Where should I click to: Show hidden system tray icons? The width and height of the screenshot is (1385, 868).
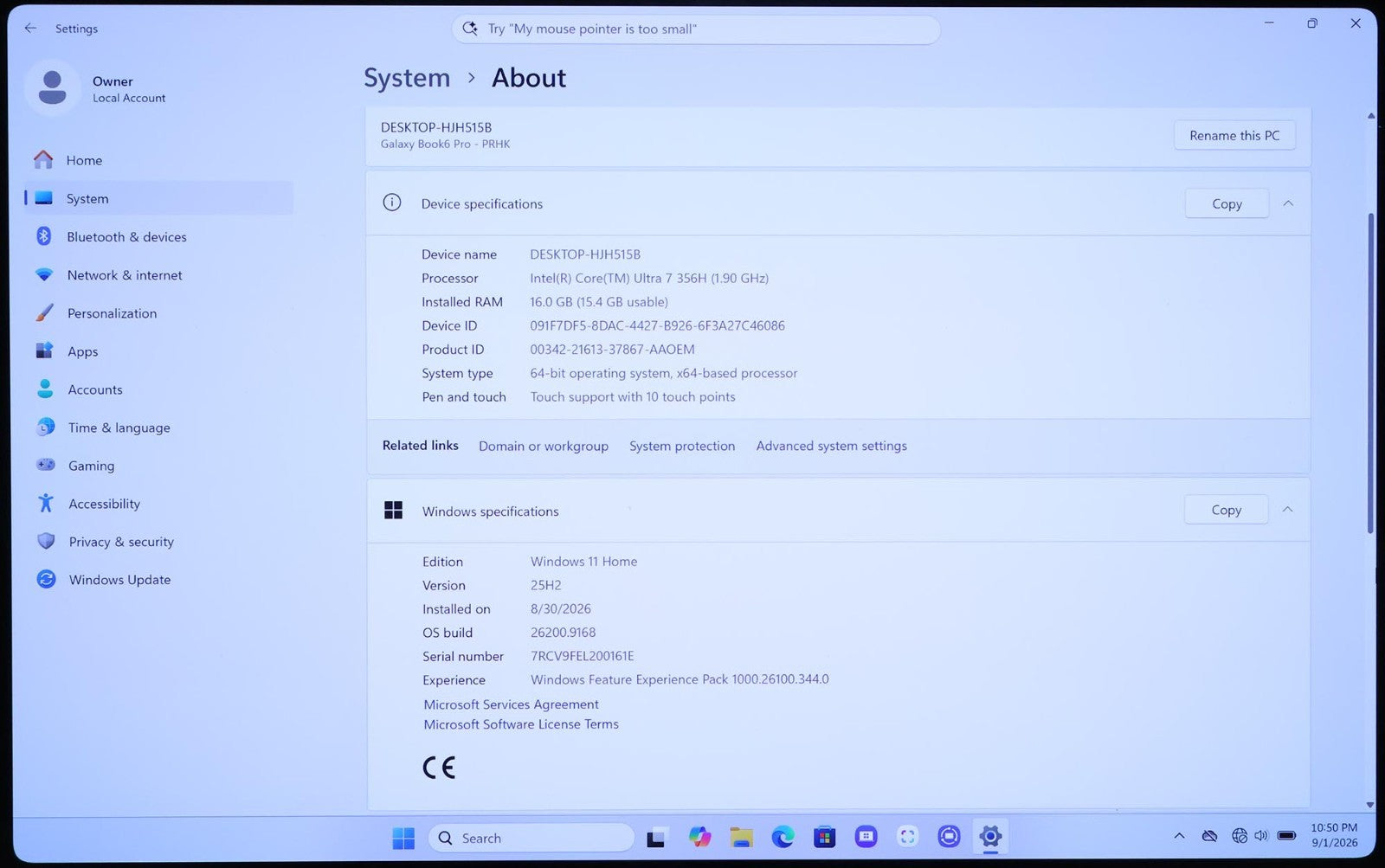click(1179, 836)
